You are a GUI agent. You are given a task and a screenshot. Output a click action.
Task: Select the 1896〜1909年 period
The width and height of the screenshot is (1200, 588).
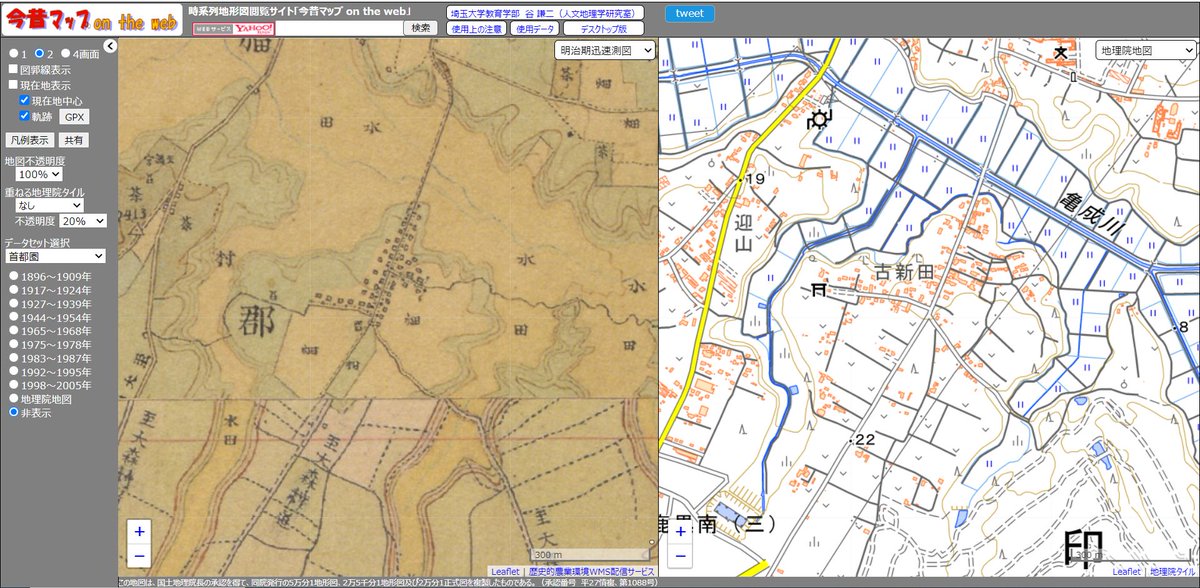(x=14, y=276)
